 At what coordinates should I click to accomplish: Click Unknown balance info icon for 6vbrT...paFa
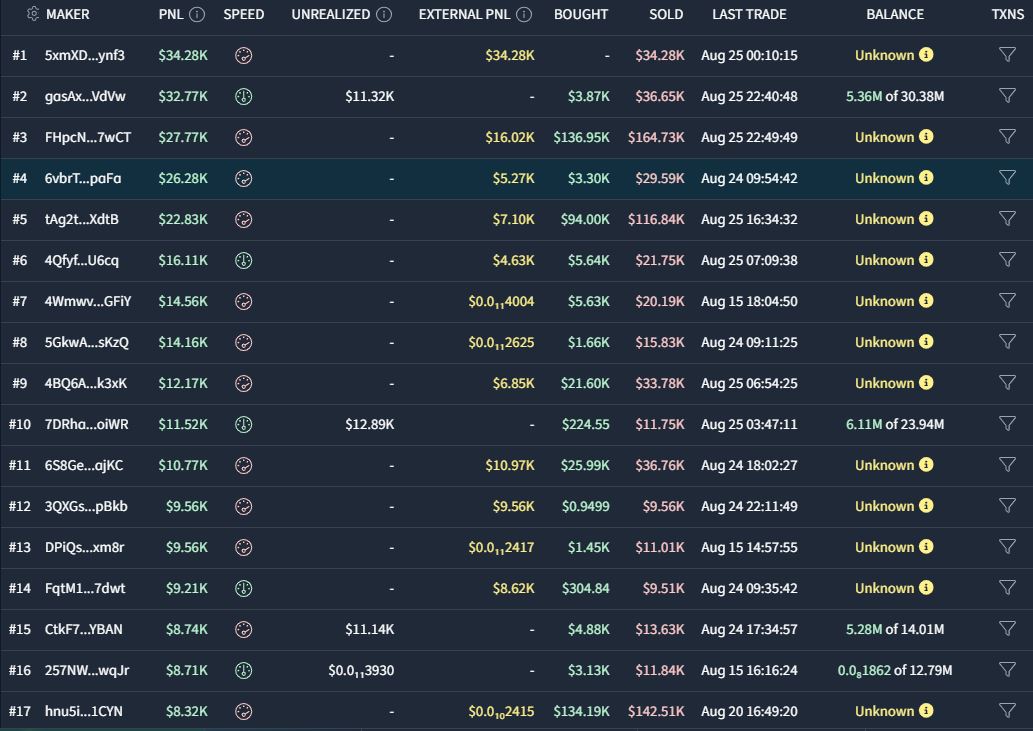coord(926,178)
